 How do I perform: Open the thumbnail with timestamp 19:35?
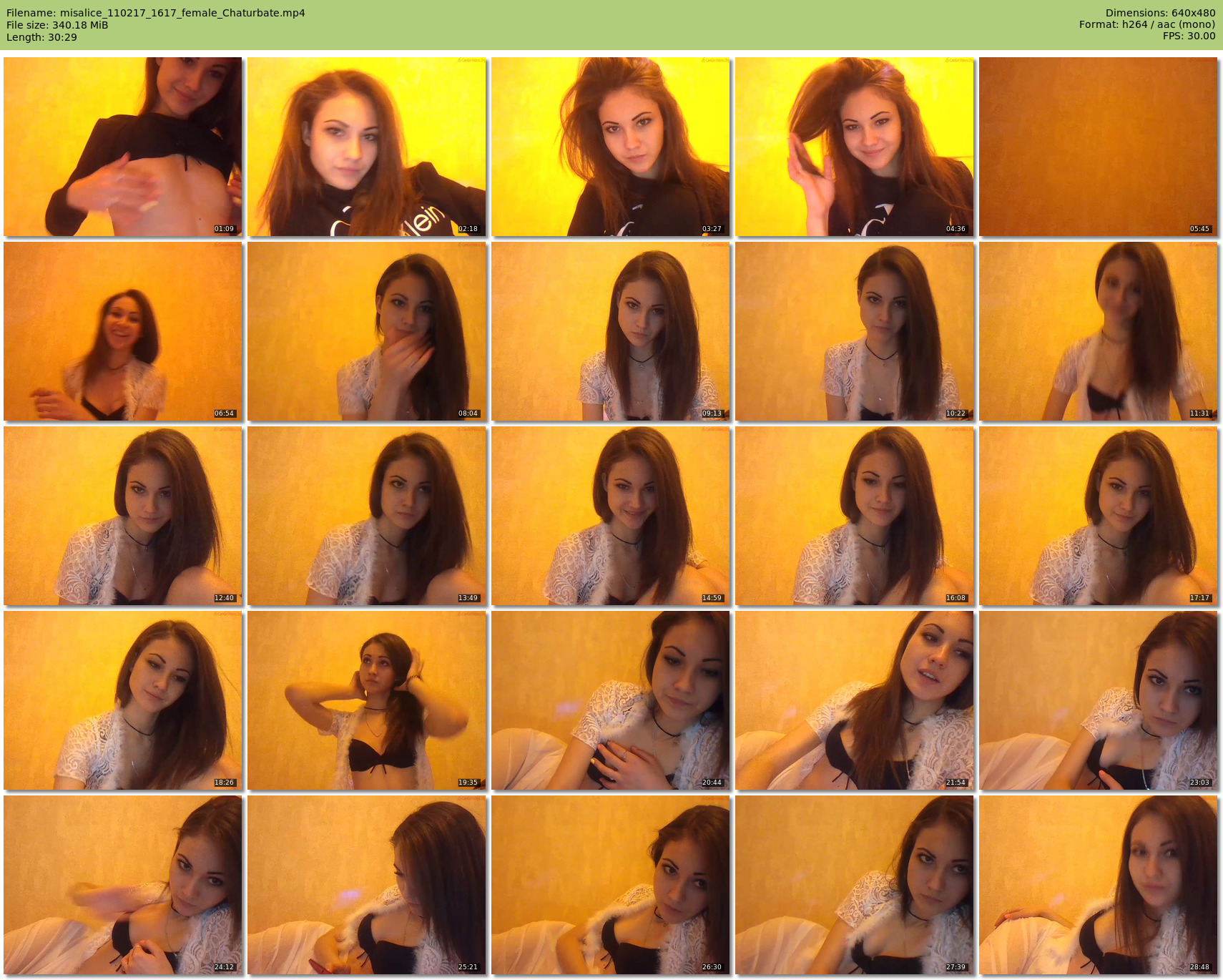[367, 700]
